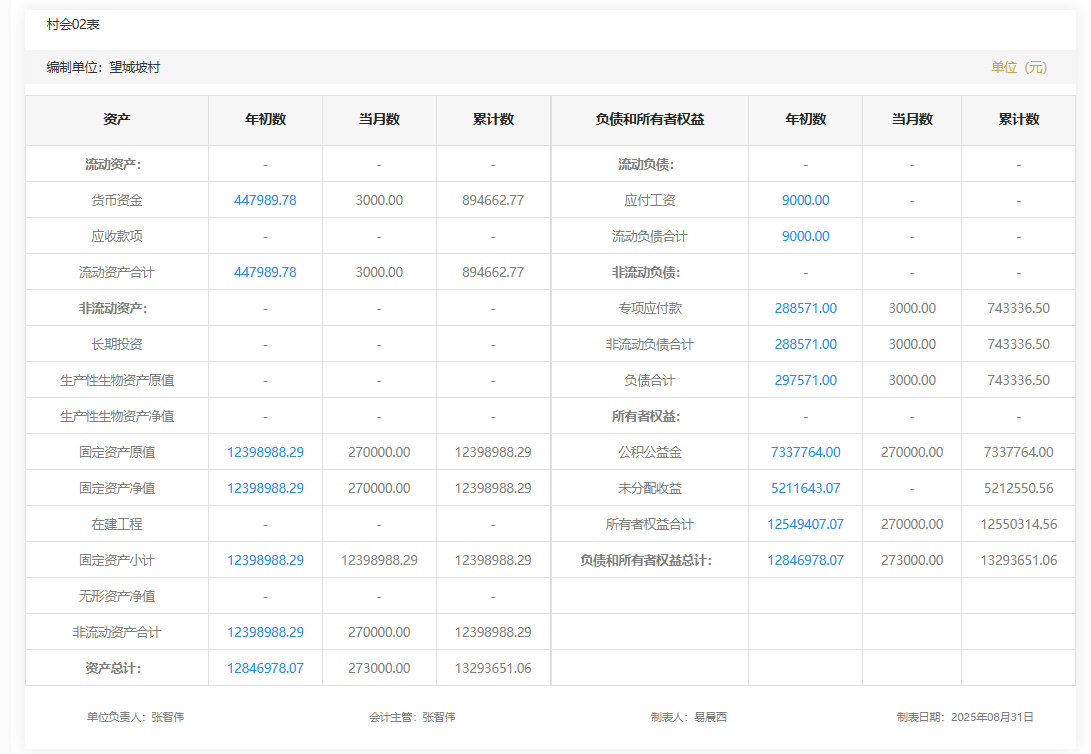Click 流动资产合计 年初数 blue value

pos(265,272)
